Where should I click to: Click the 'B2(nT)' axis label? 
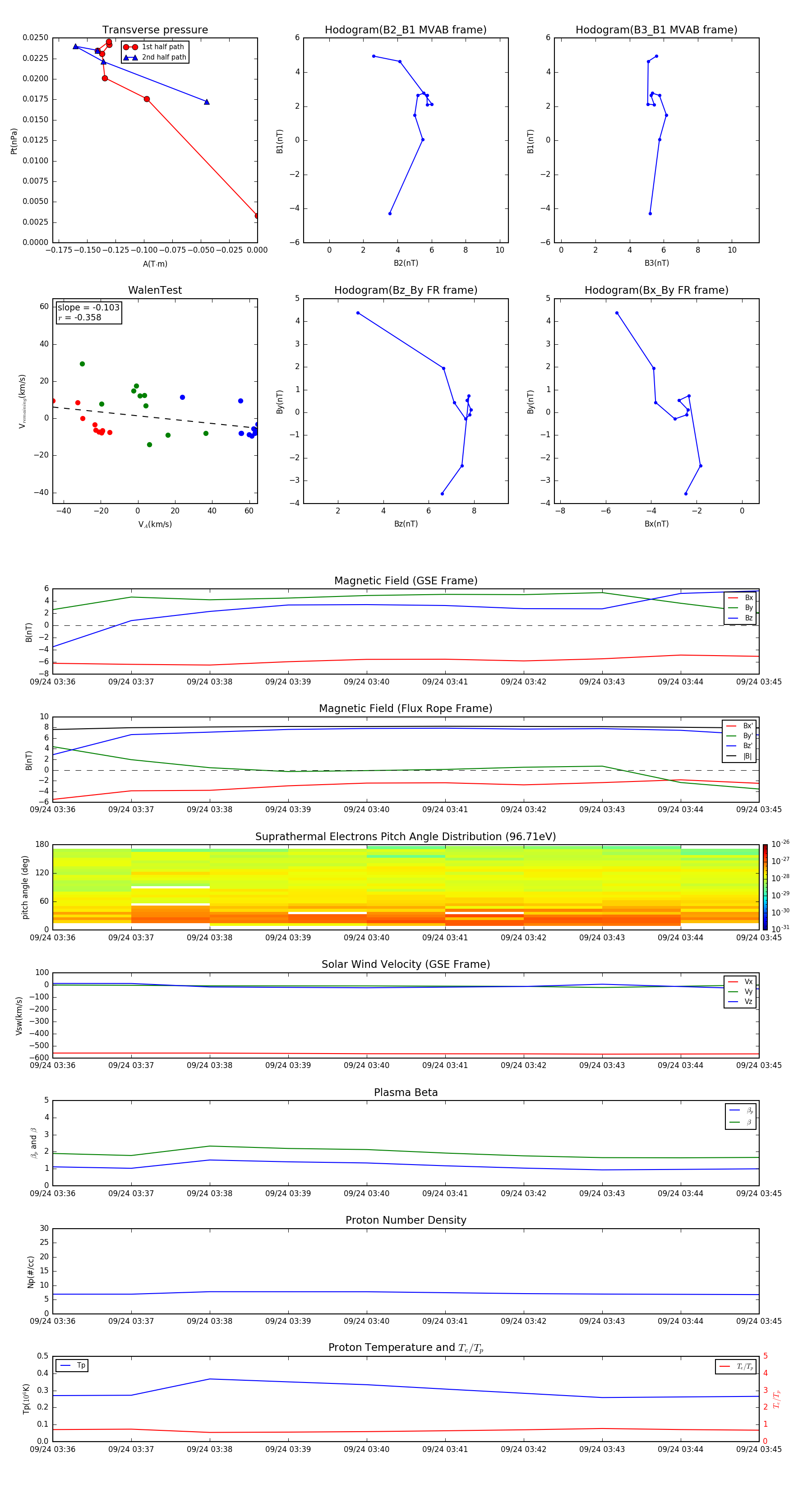(406, 263)
